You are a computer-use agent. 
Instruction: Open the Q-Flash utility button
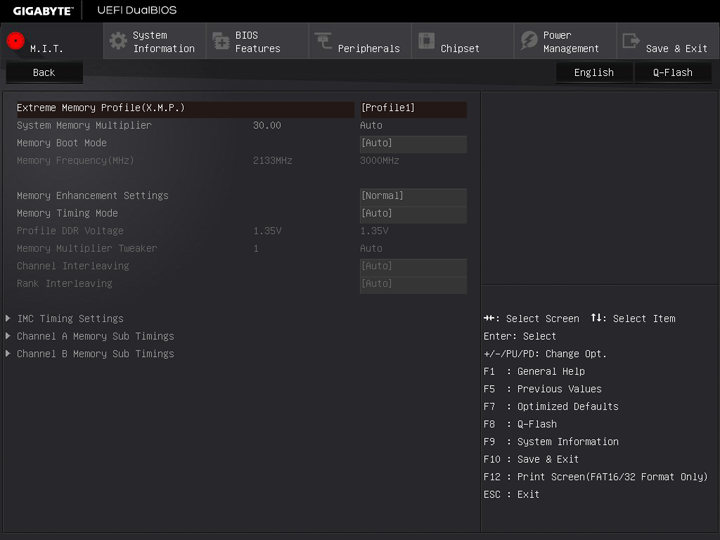(x=672, y=73)
